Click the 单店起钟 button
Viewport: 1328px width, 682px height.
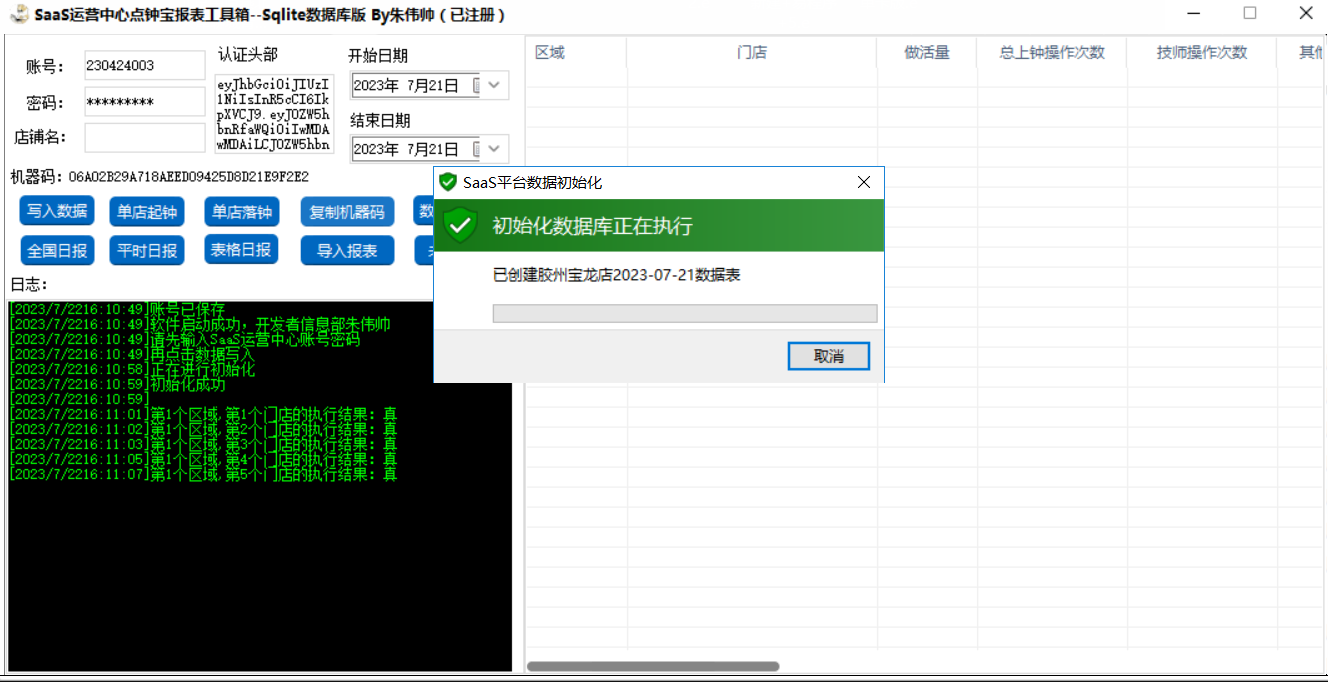tap(146, 212)
